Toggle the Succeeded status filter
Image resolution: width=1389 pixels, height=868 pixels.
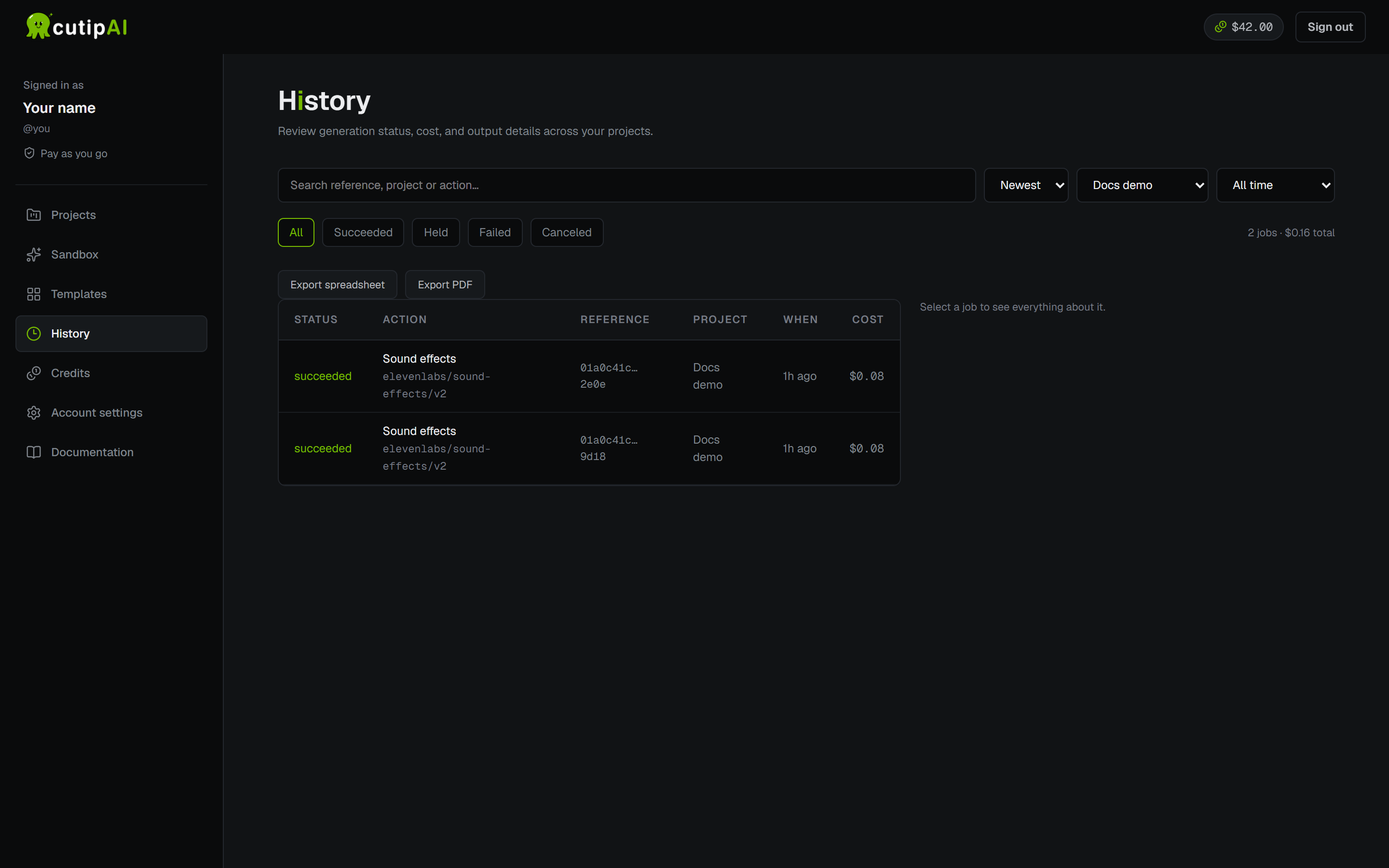[363, 232]
